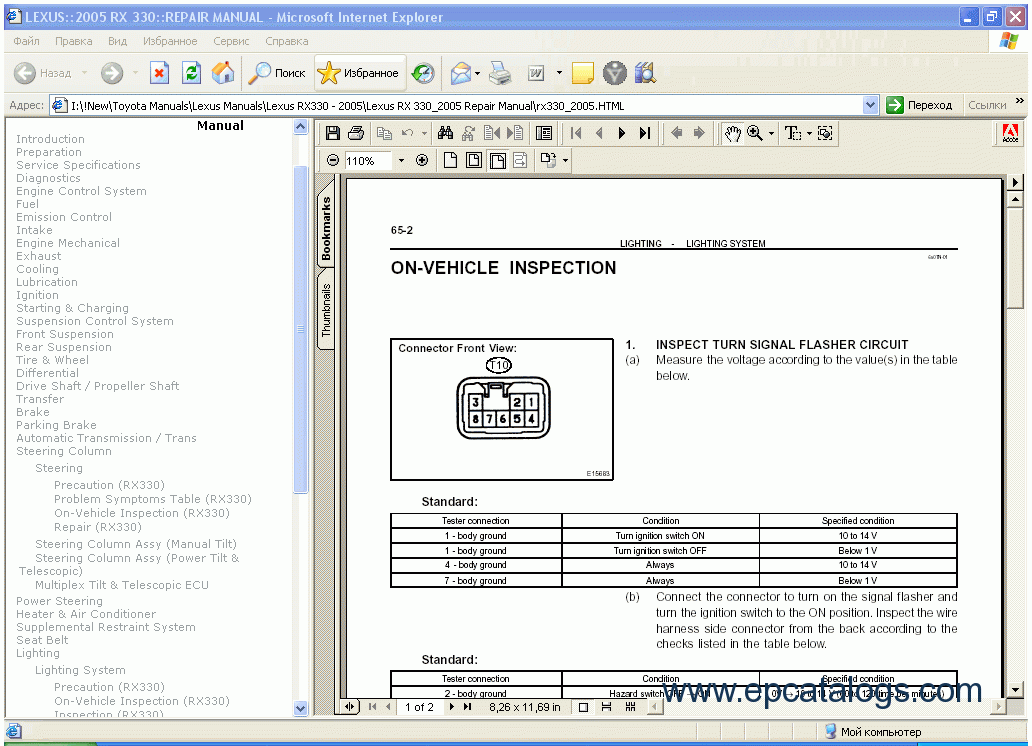The image size is (1032, 746).
Task: Open the Mail icon dropdown arrow
Action: 477,72
